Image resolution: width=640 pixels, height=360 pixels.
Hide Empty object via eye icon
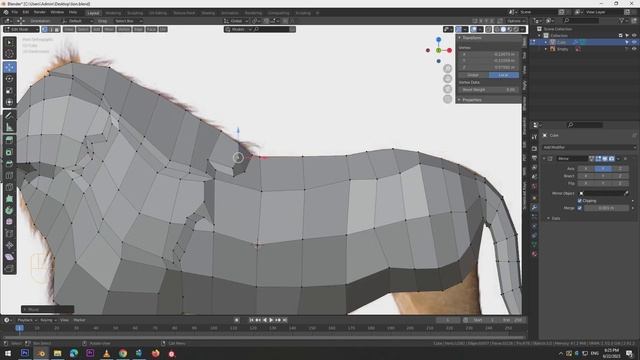click(634, 49)
